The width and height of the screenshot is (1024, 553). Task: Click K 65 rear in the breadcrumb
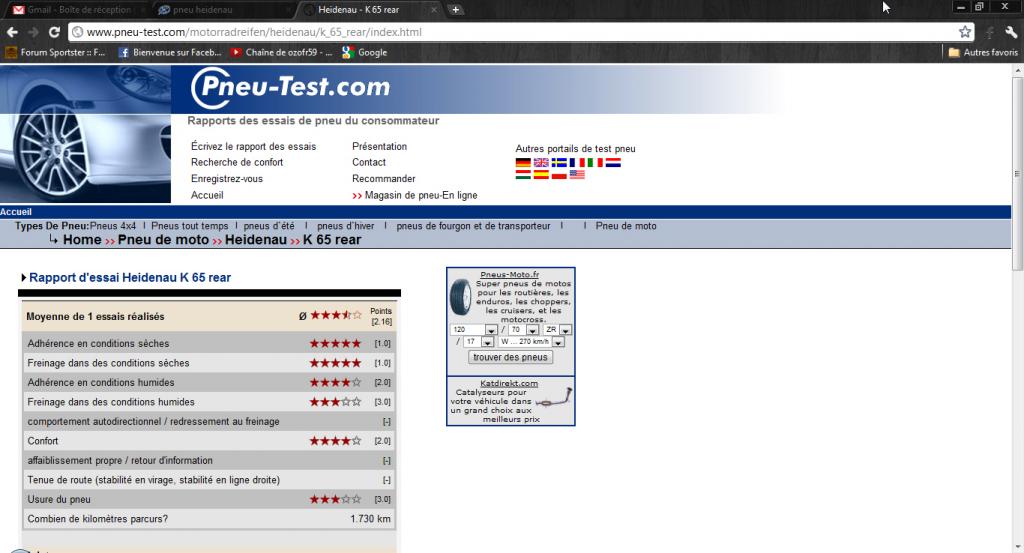tap(332, 240)
